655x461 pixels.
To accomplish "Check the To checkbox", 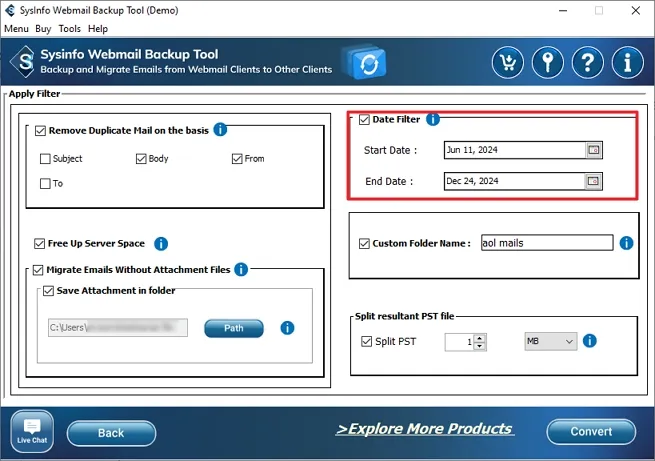I will tap(45, 184).
